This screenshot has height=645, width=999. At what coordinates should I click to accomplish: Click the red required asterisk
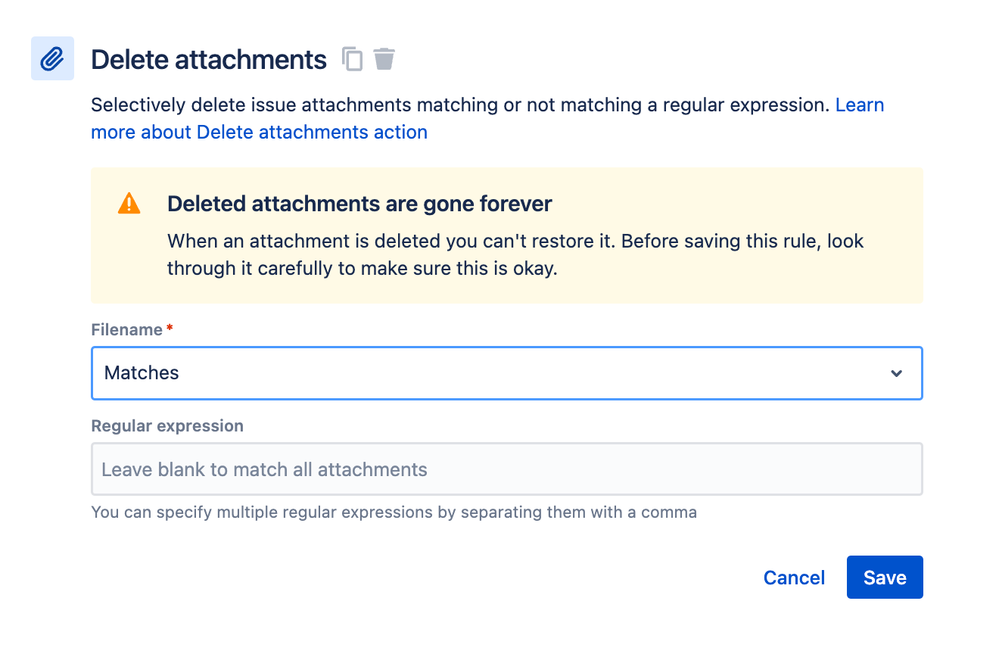(169, 328)
